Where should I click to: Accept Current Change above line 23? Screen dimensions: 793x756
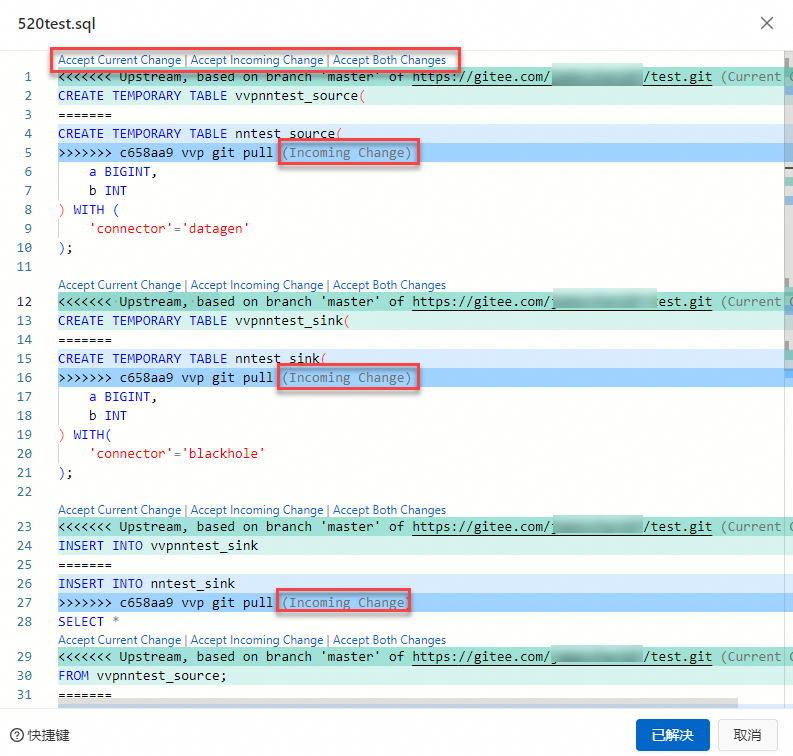pos(119,510)
